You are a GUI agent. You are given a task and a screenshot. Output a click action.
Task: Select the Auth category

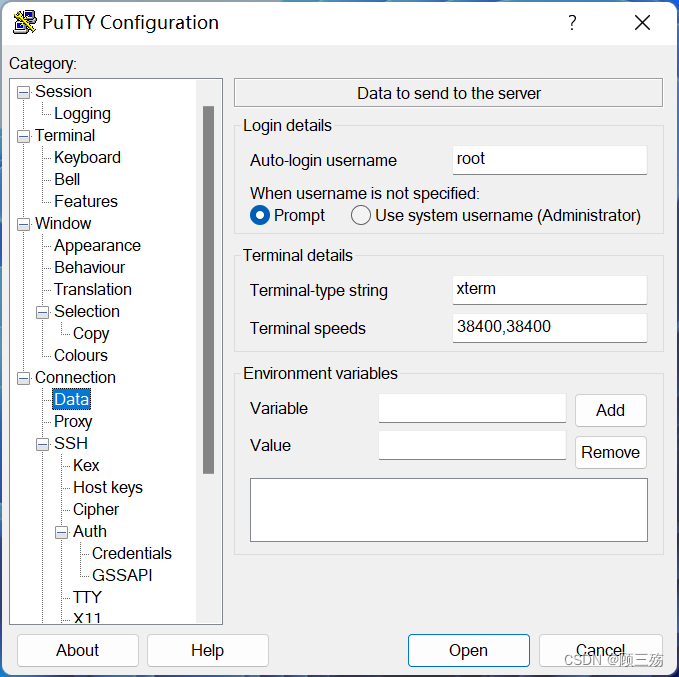(90, 531)
